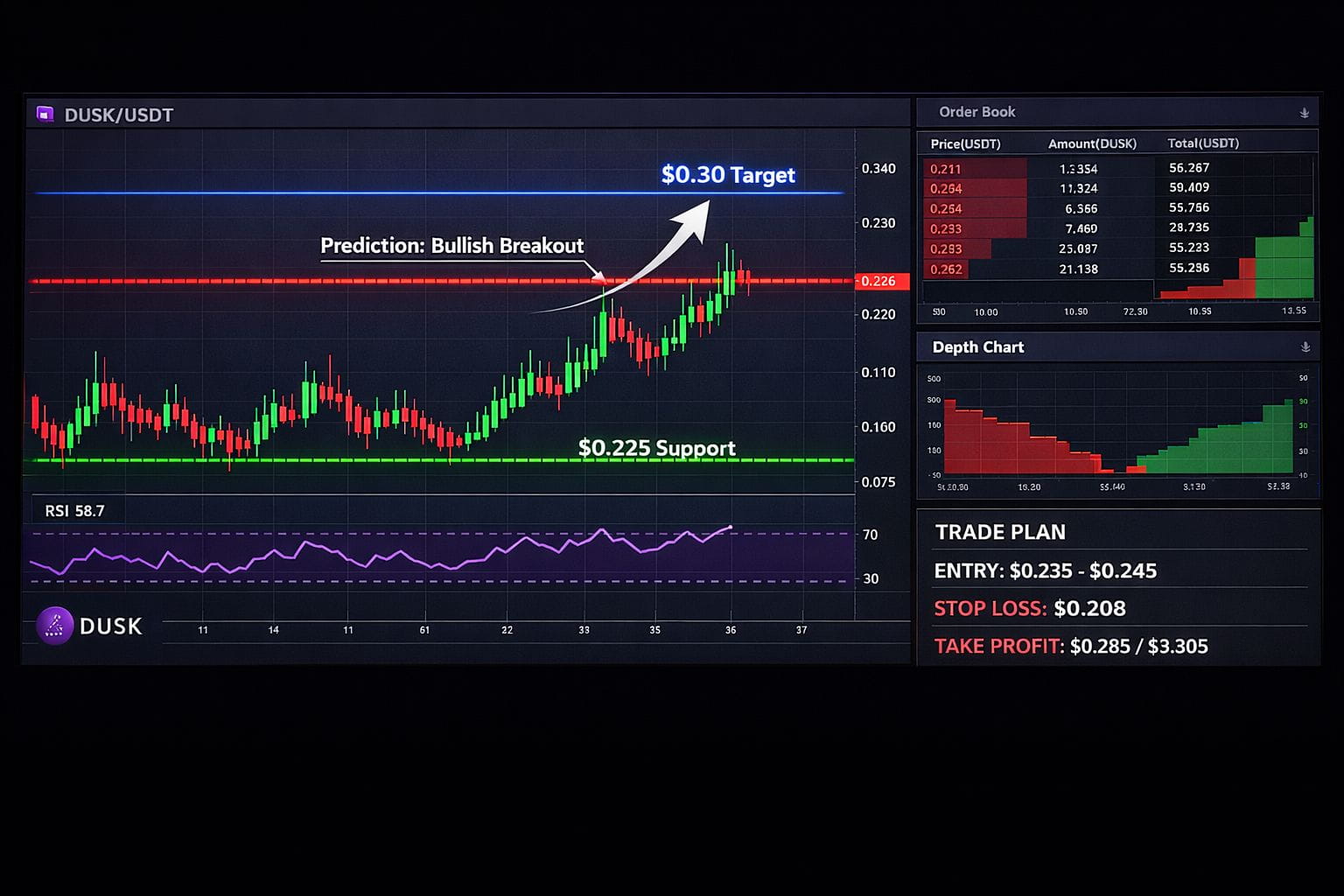Click the 59.409 total cell
The image size is (1344, 896).
point(1189,187)
